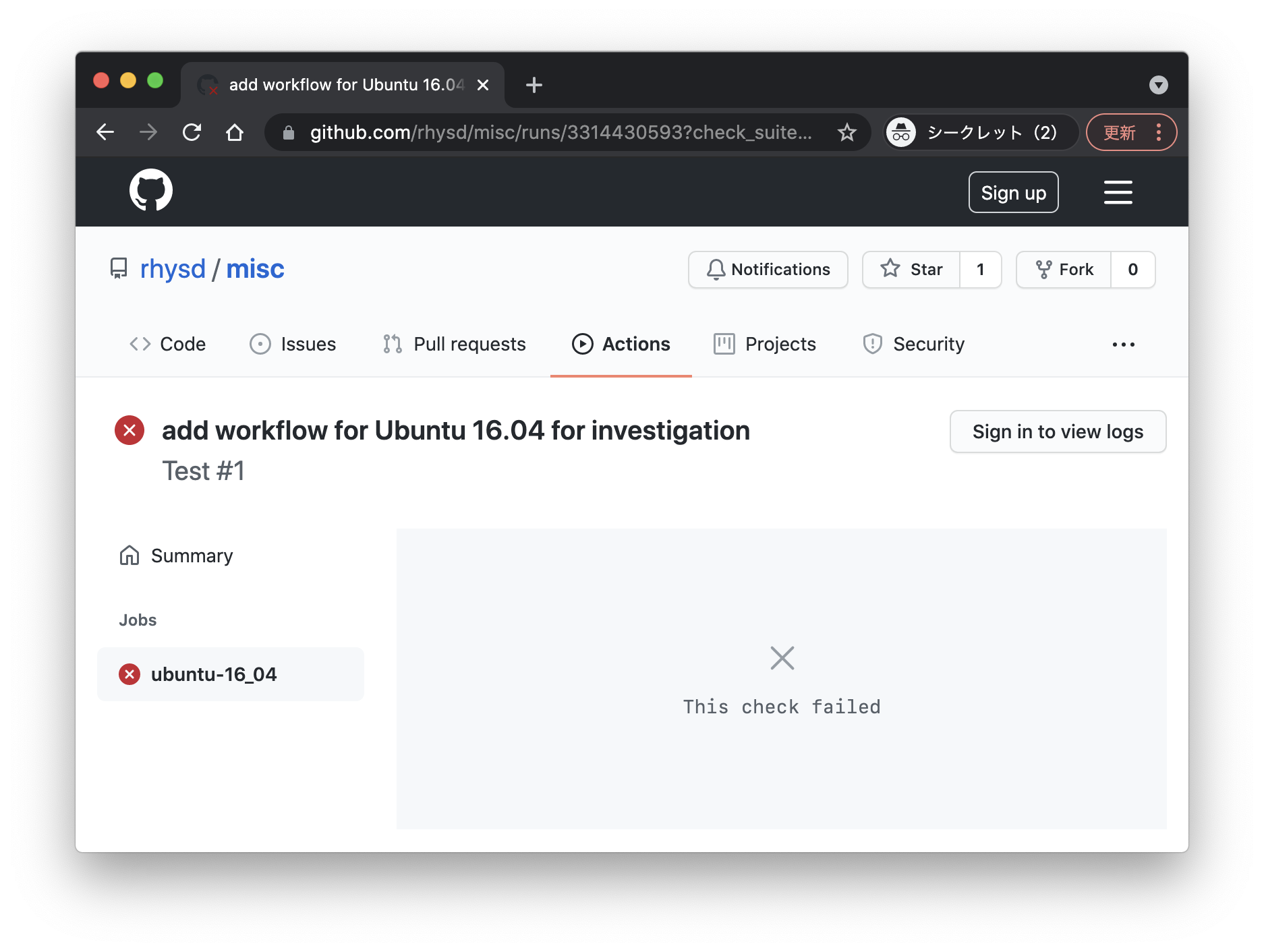This screenshot has width=1264, height=952.
Task: Open the misc repository link
Action: click(255, 268)
